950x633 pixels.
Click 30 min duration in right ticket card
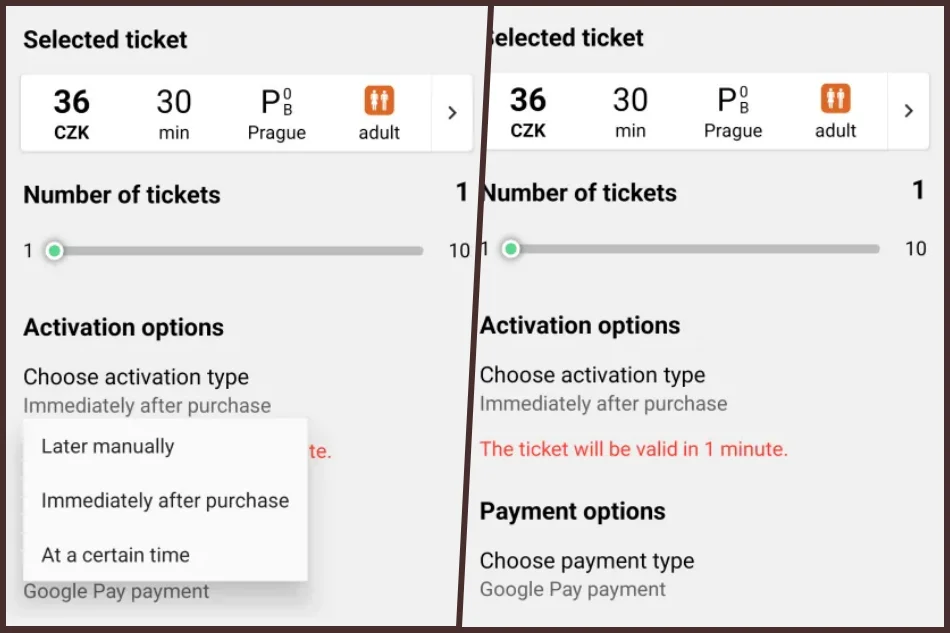[x=630, y=111]
